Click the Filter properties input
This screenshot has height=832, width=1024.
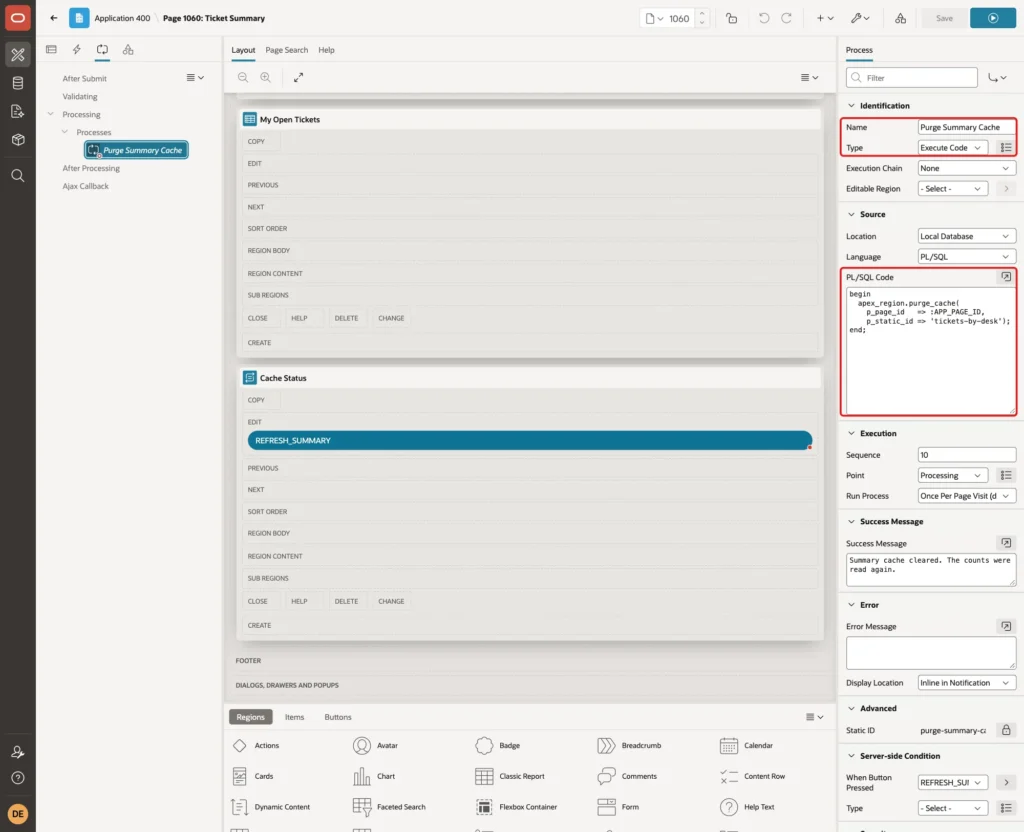pos(912,78)
